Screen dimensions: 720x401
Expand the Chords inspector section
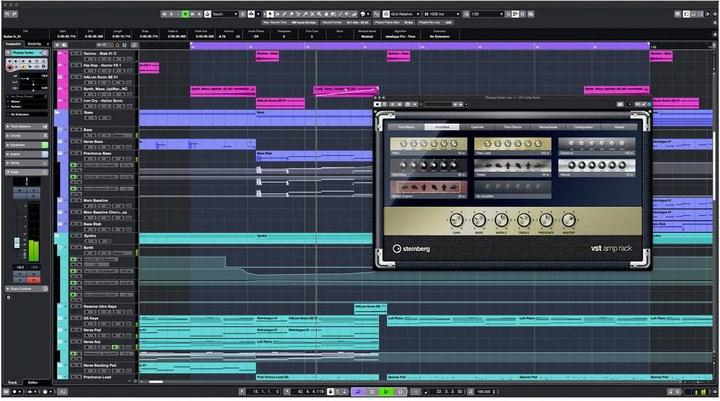pos(27,136)
